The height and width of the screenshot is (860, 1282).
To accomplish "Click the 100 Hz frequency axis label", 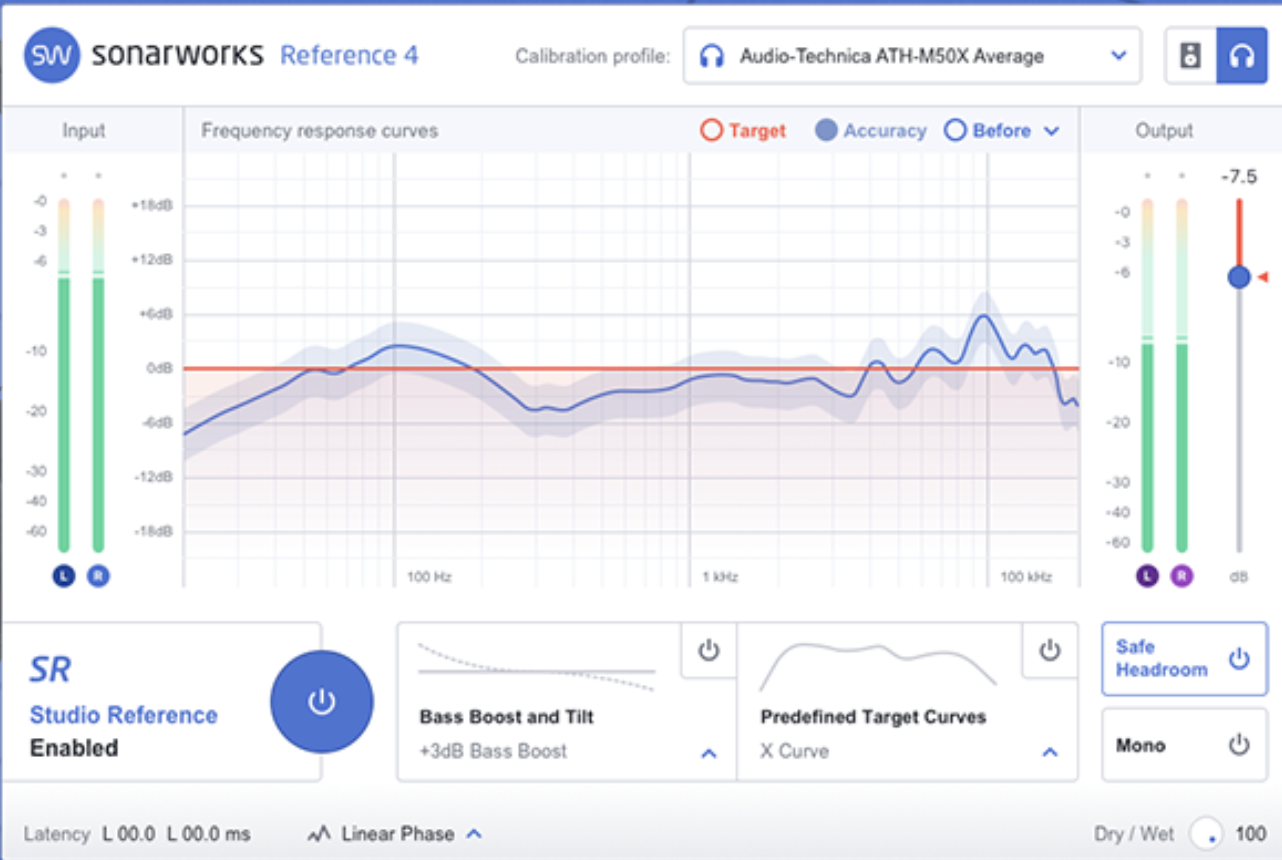I will 429,577.
